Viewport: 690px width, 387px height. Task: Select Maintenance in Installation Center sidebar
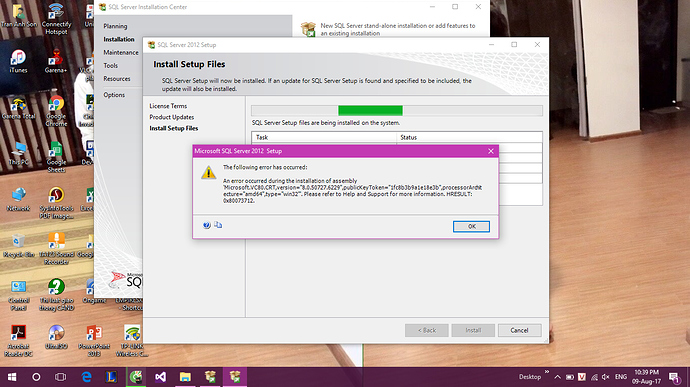[121, 52]
